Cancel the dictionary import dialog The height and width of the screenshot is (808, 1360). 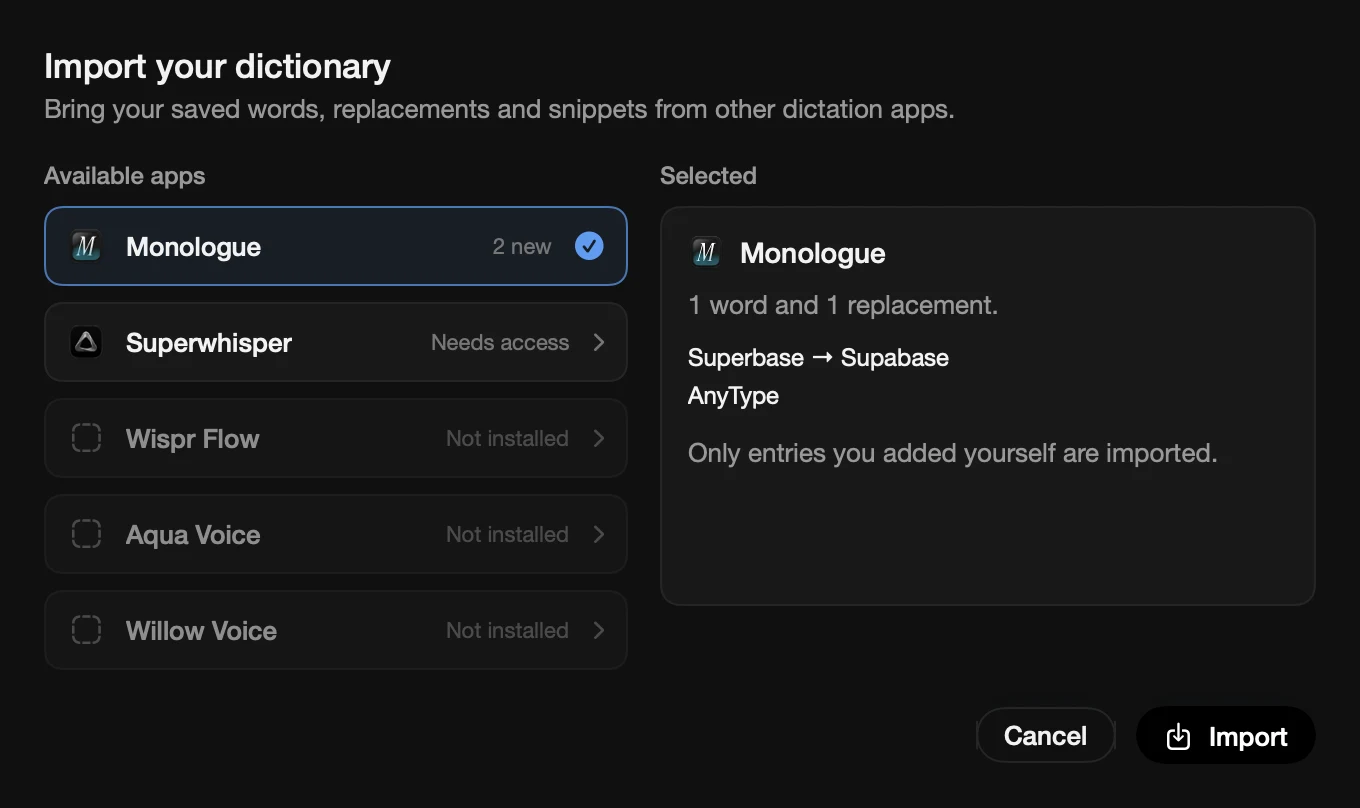click(1045, 736)
